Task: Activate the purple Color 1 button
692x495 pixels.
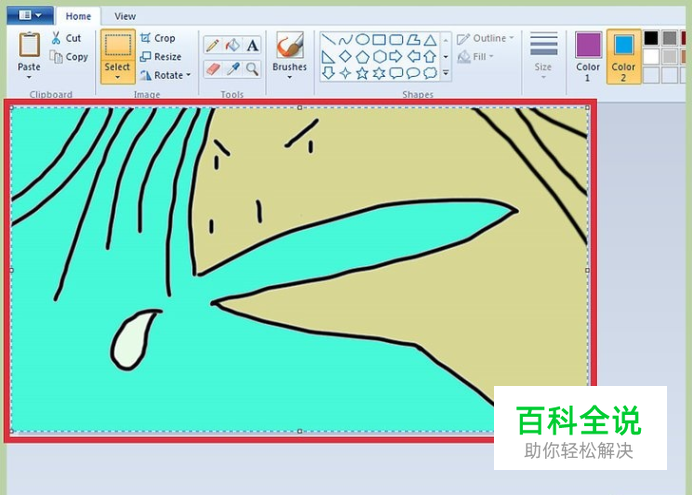Action: (588, 56)
